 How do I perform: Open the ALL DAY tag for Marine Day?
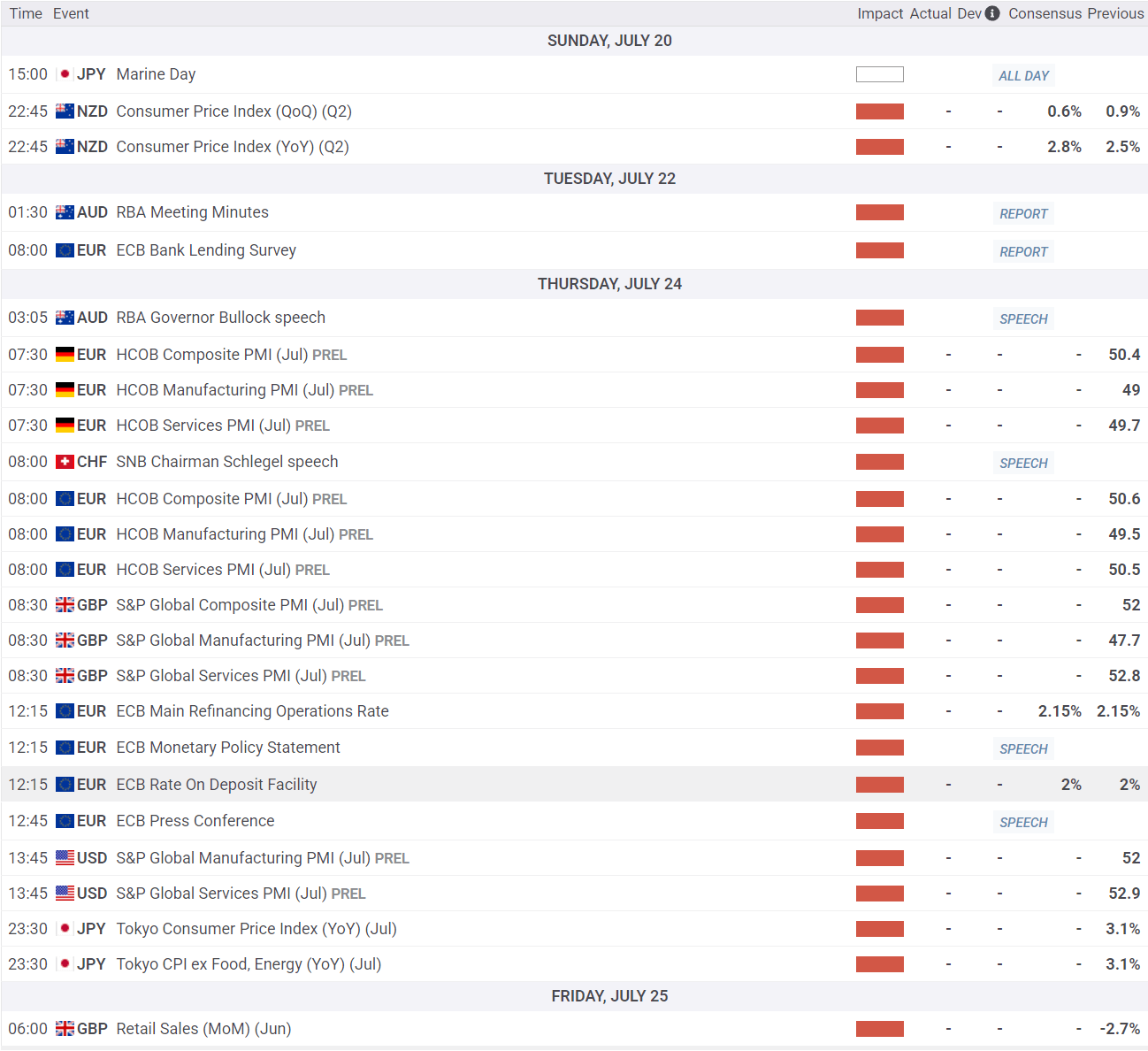tap(1023, 76)
